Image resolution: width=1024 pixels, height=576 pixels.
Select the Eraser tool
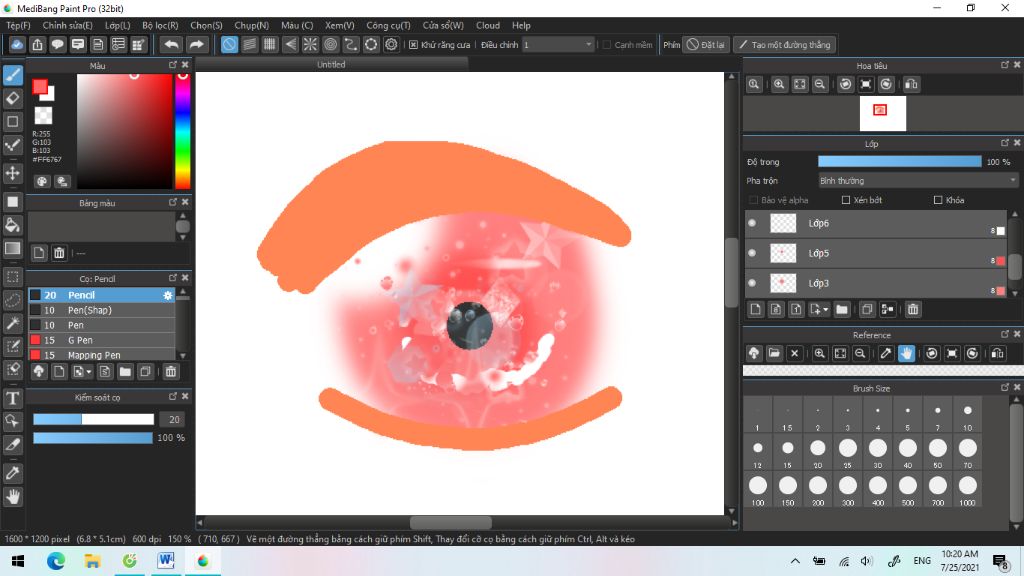click(x=13, y=99)
